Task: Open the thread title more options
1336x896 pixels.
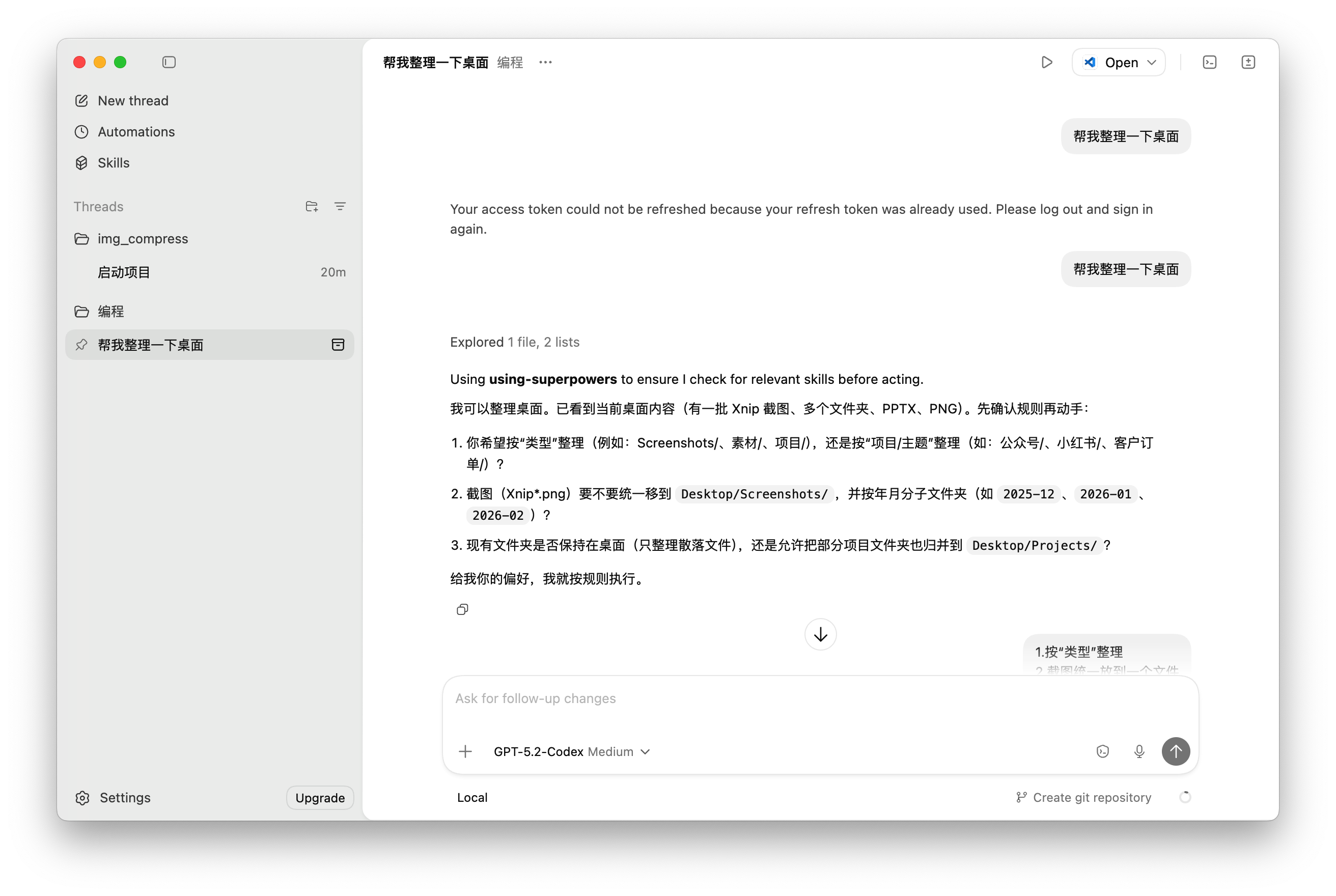Action: click(x=545, y=62)
